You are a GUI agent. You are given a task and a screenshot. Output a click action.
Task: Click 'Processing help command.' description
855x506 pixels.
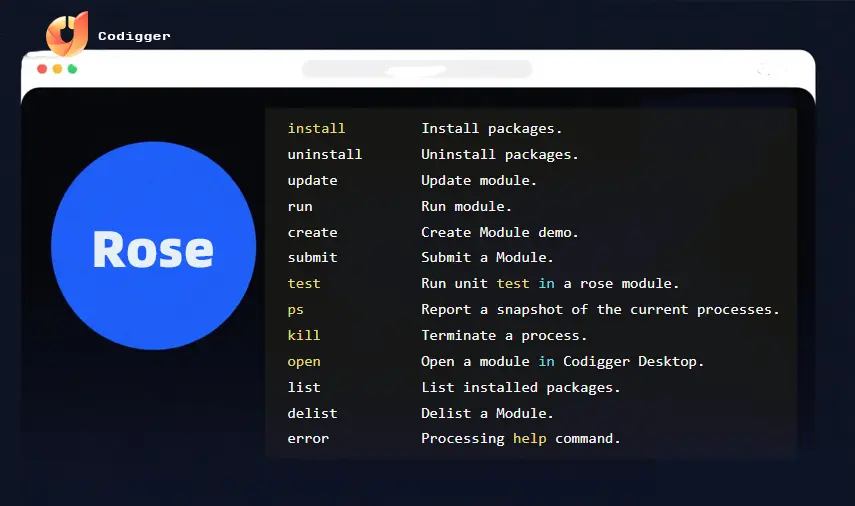[x=520, y=439]
